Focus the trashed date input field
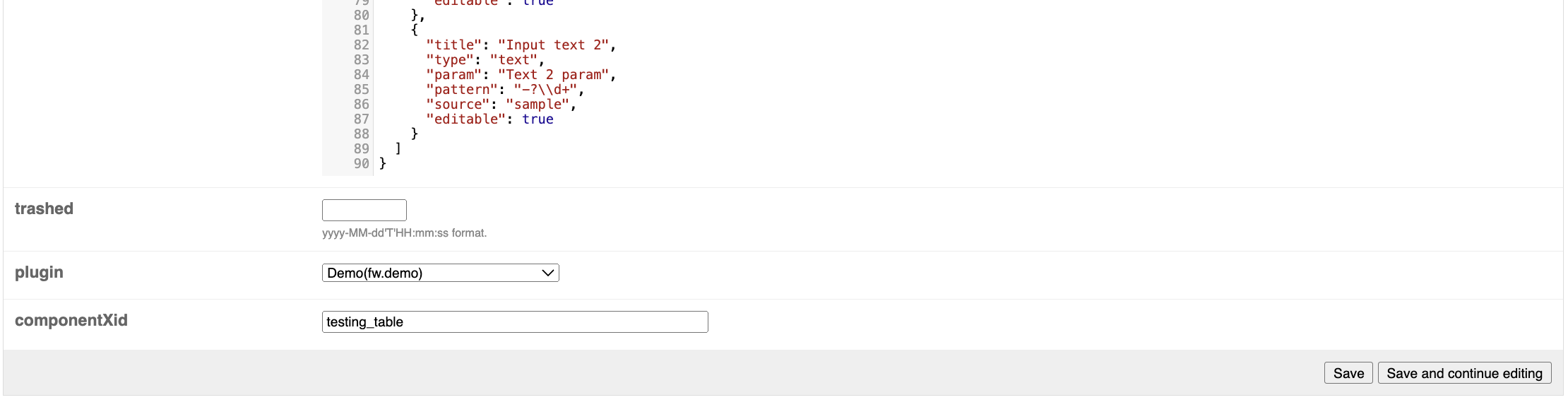The width and height of the screenshot is (1568, 407). tap(364, 210)
